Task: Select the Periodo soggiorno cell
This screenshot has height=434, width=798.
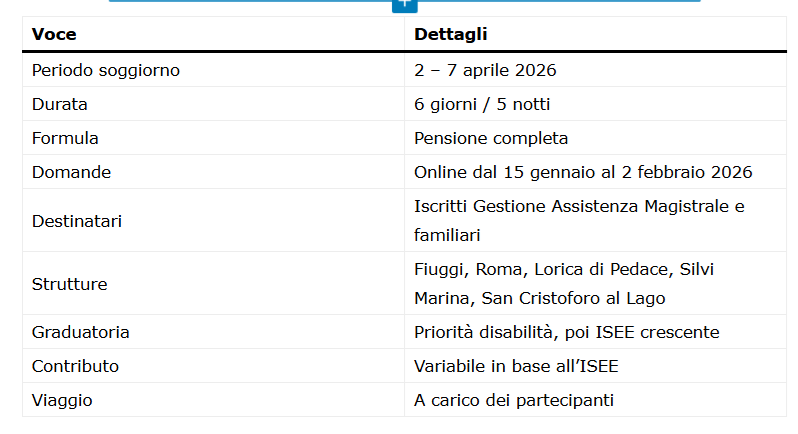Action: [106, 70]
